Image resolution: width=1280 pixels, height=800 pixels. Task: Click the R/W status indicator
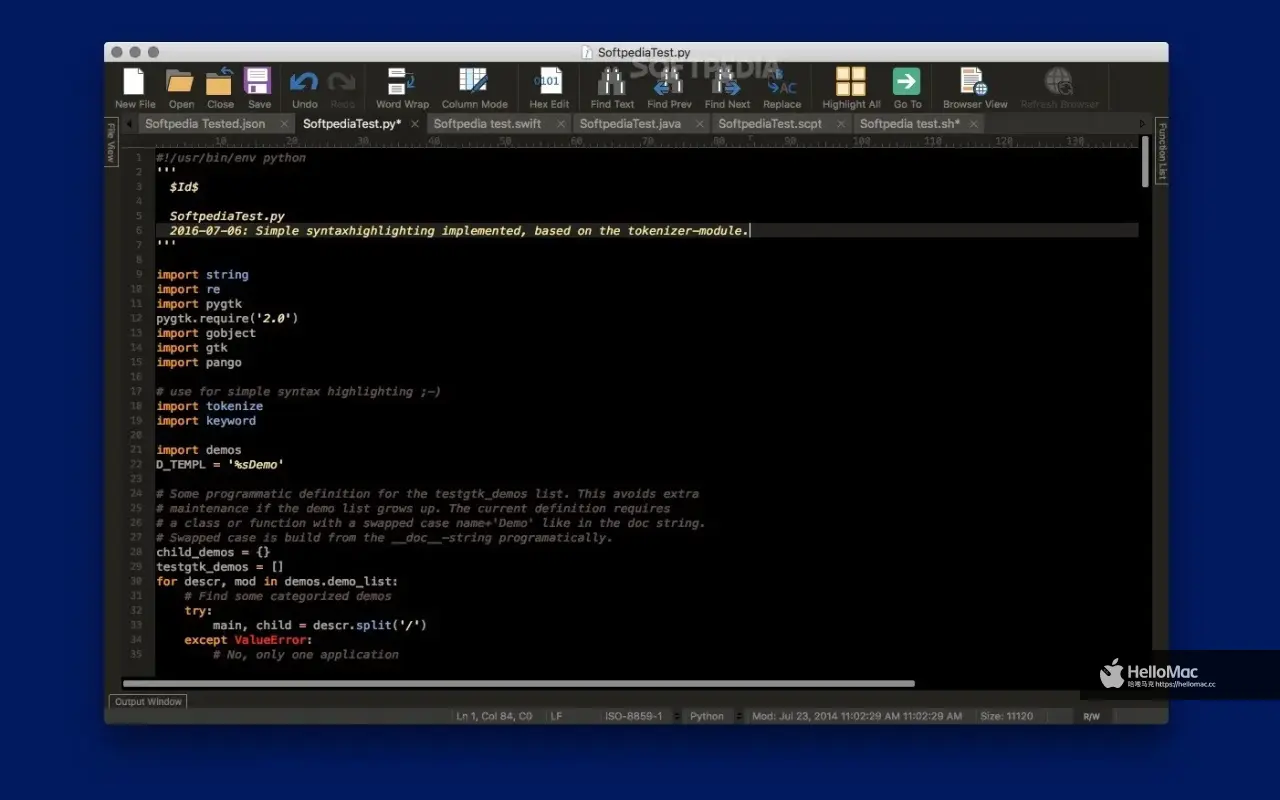(1091, 716)
